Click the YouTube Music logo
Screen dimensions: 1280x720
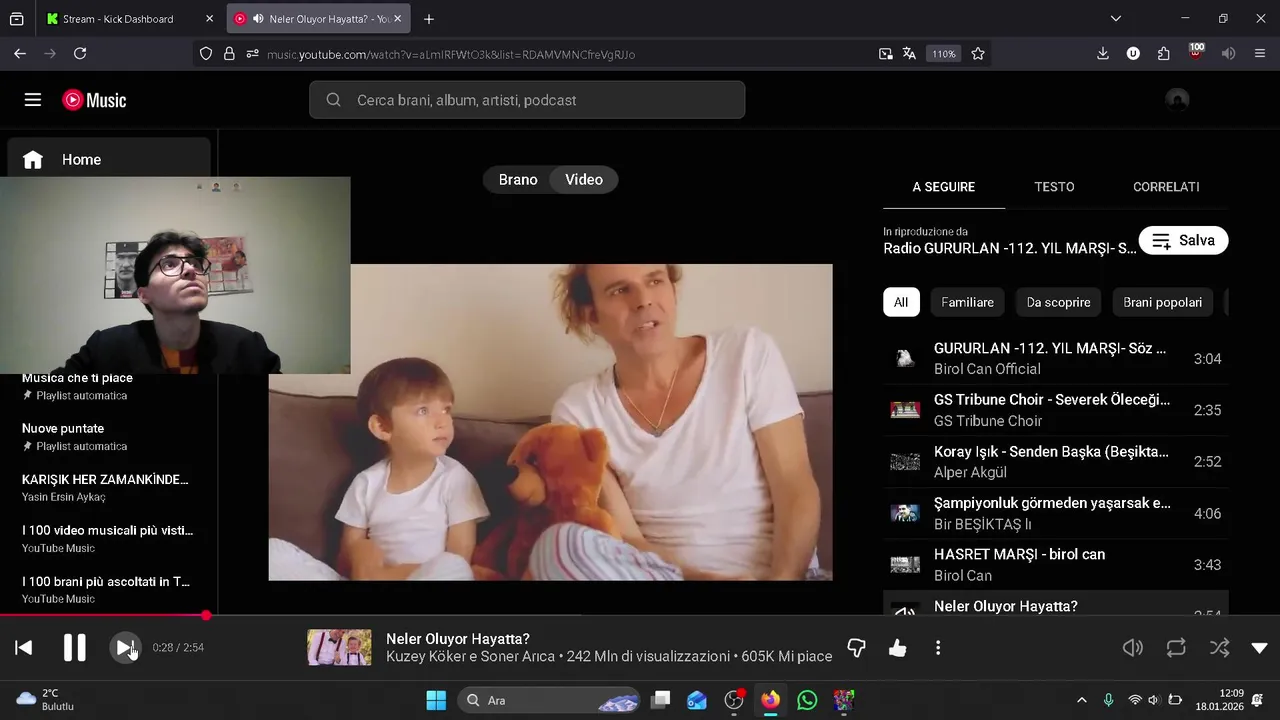tap(94, 100)
